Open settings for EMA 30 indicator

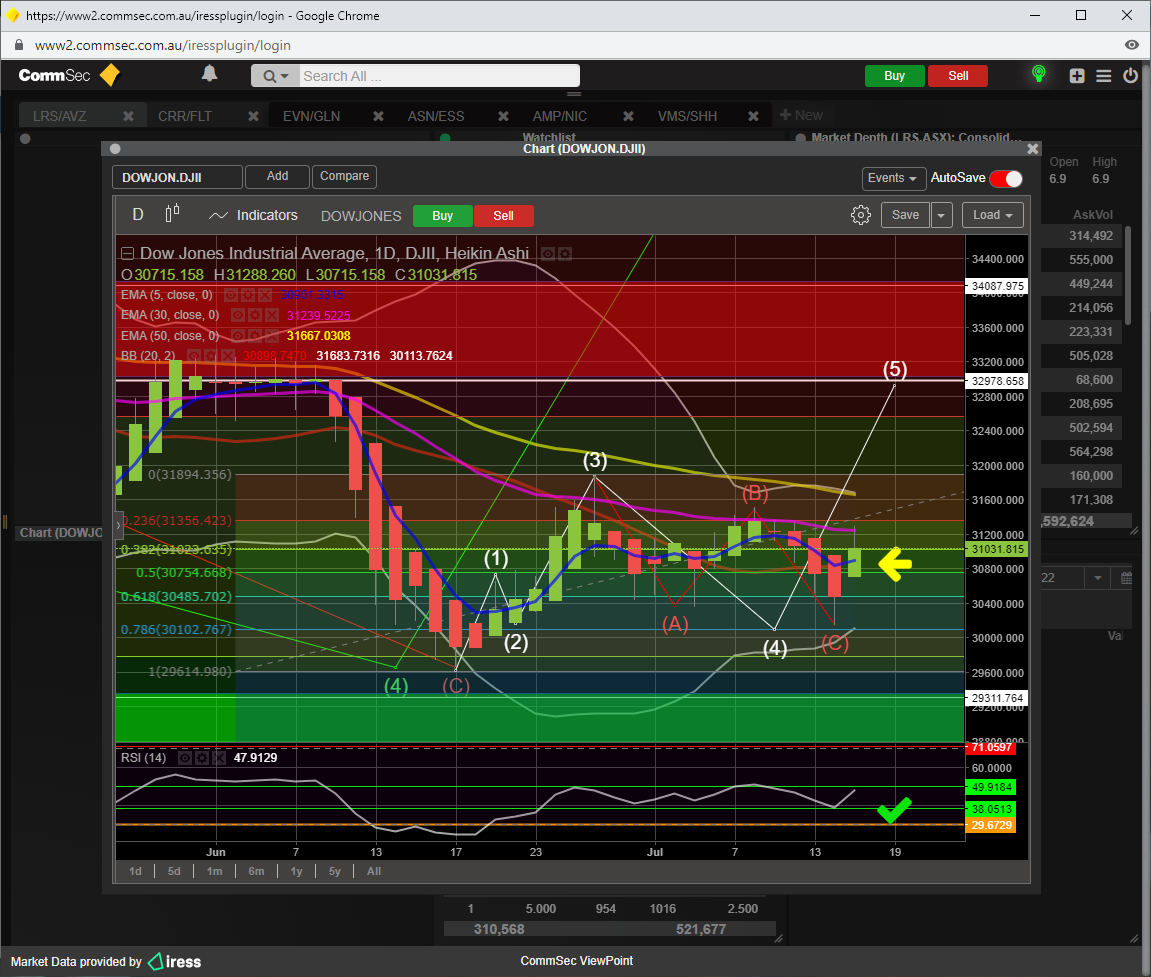256,315
